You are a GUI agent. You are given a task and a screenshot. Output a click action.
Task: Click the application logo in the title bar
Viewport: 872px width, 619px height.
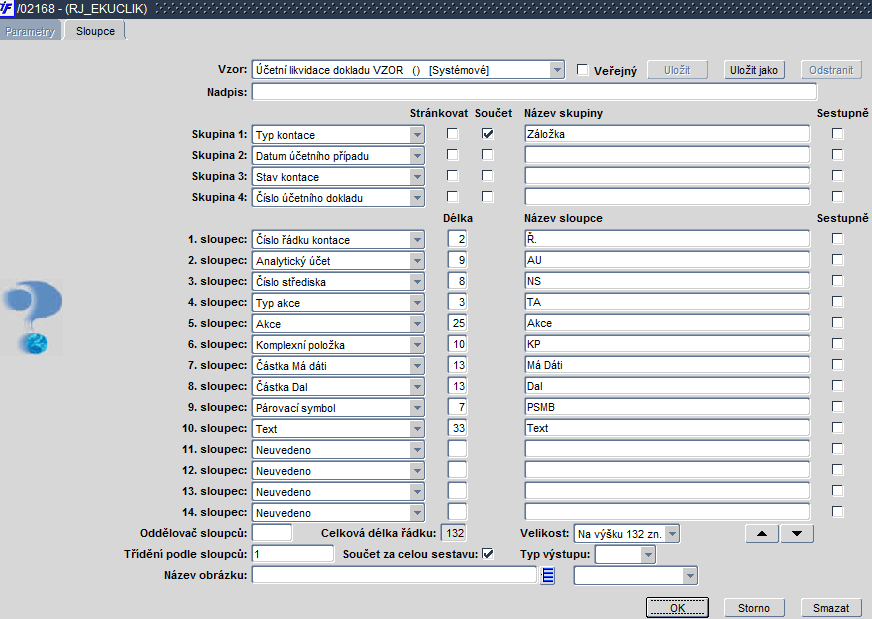7,8
